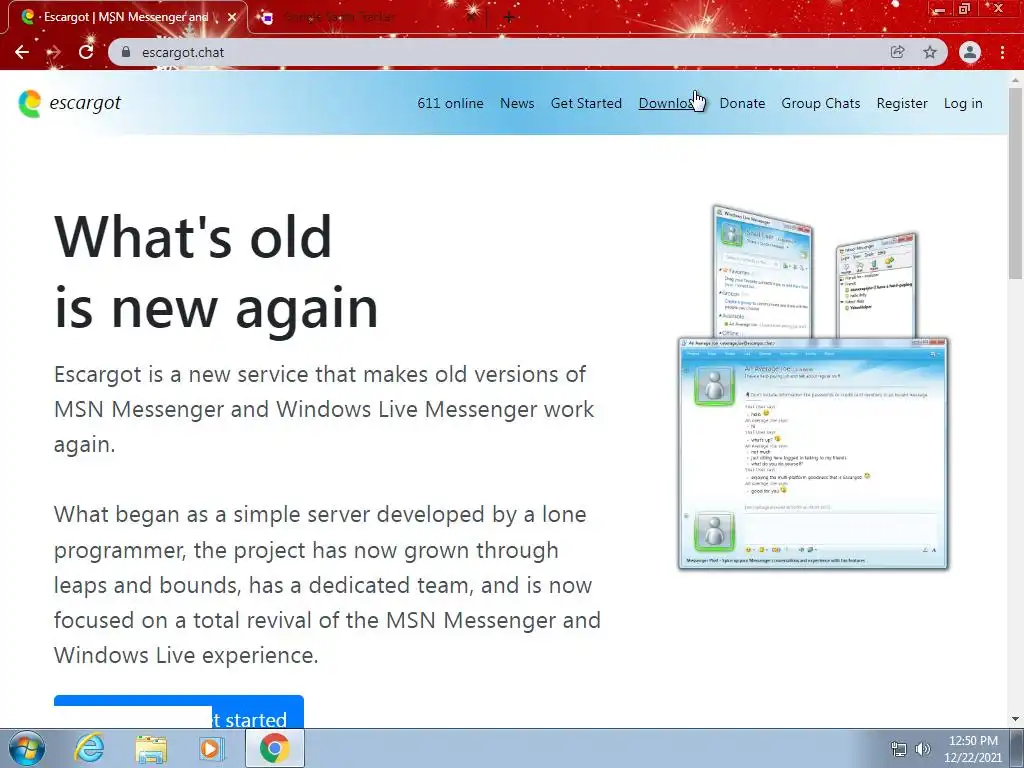The image size is (1024, 768).
Task: Click the page scrollbar thumb
Action: point(1016,183)
